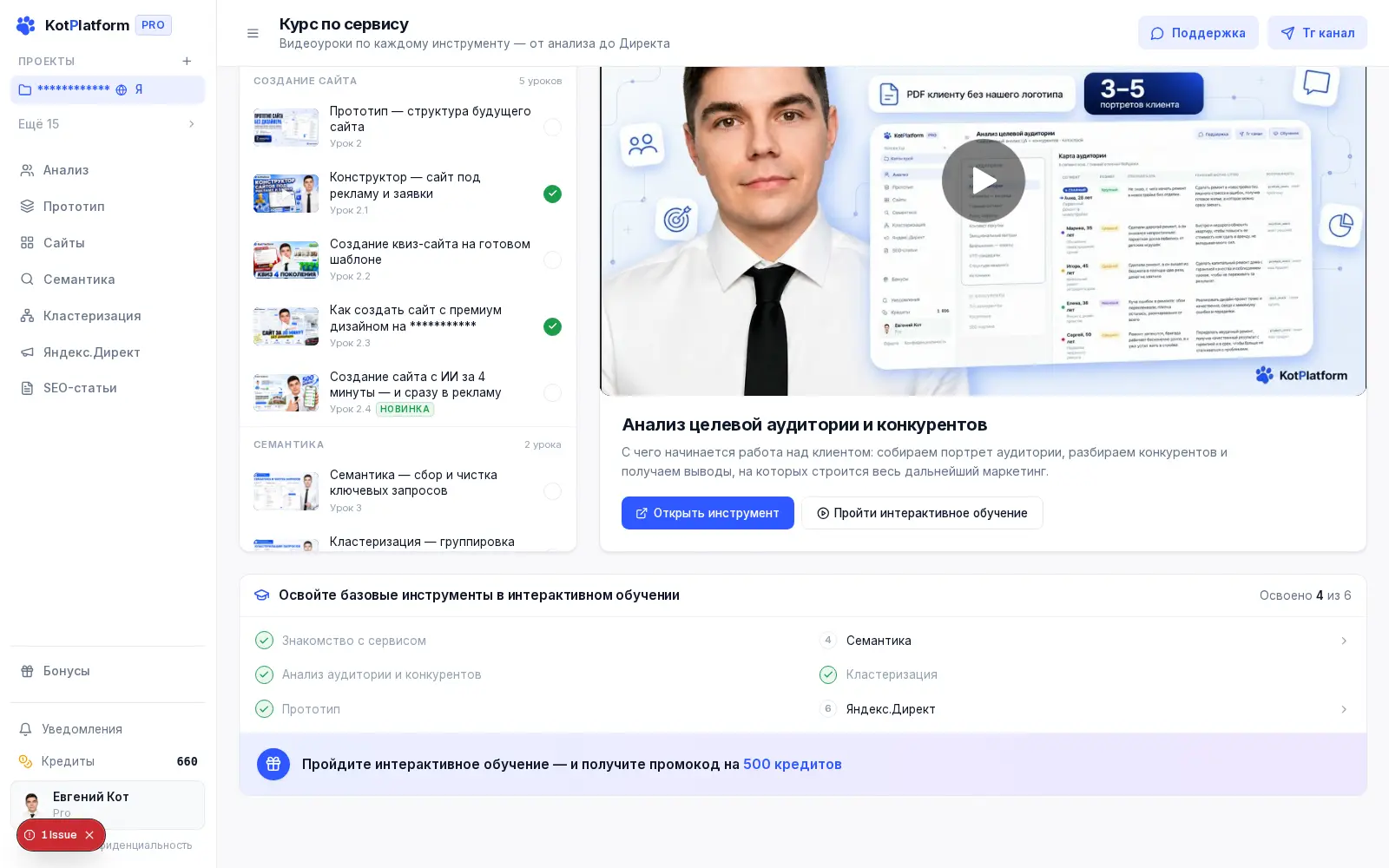Image resolution: width=1389 pixels, height=868 pixels.
Task: Click the Создание сайта section header
Action: point(305,81)
